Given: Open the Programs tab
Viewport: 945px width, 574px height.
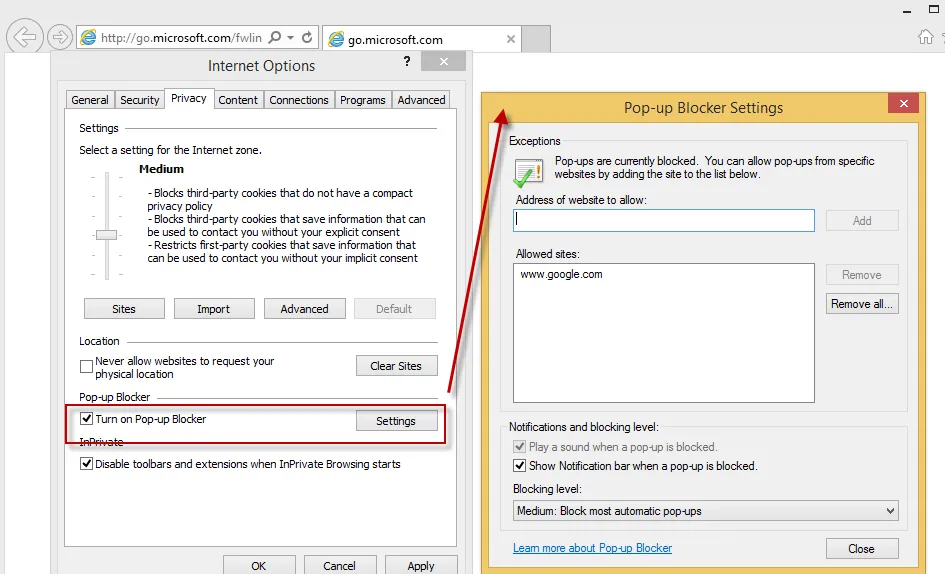Looking at the screenshot, I should tap(362, 100).
